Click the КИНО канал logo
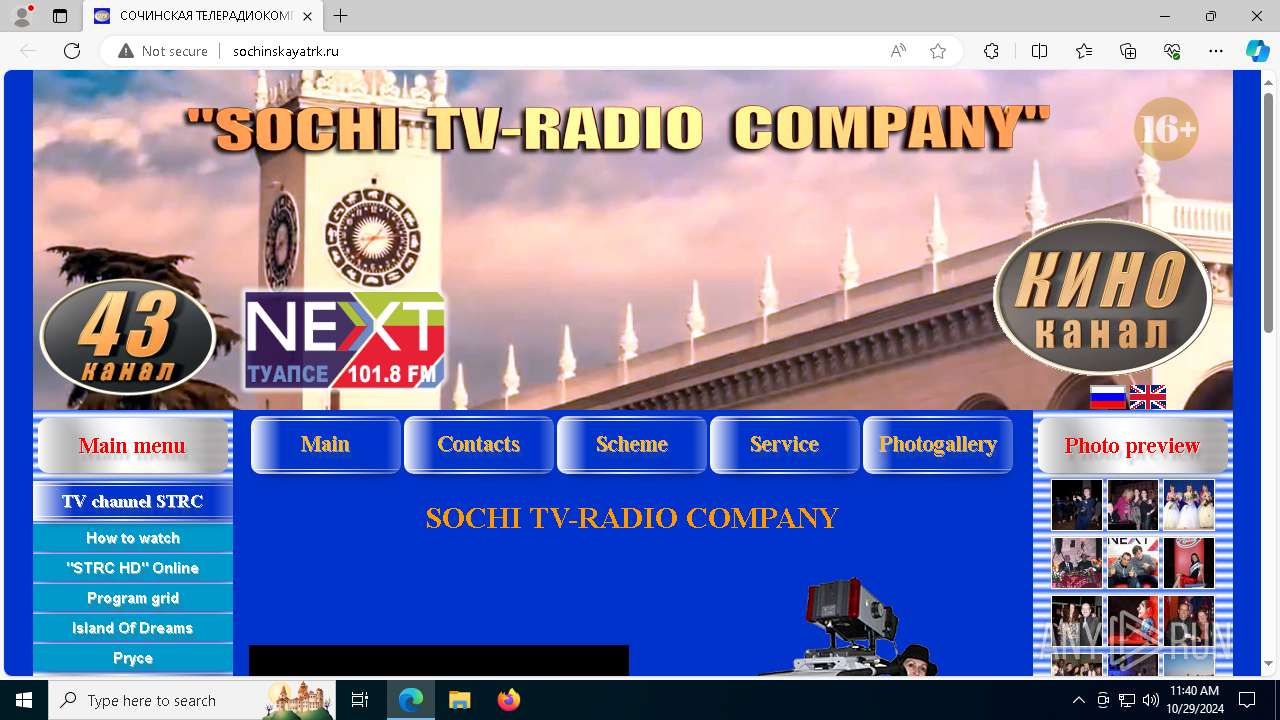This screenshot has height=720, width=1280. click(x=1102, y=297)
